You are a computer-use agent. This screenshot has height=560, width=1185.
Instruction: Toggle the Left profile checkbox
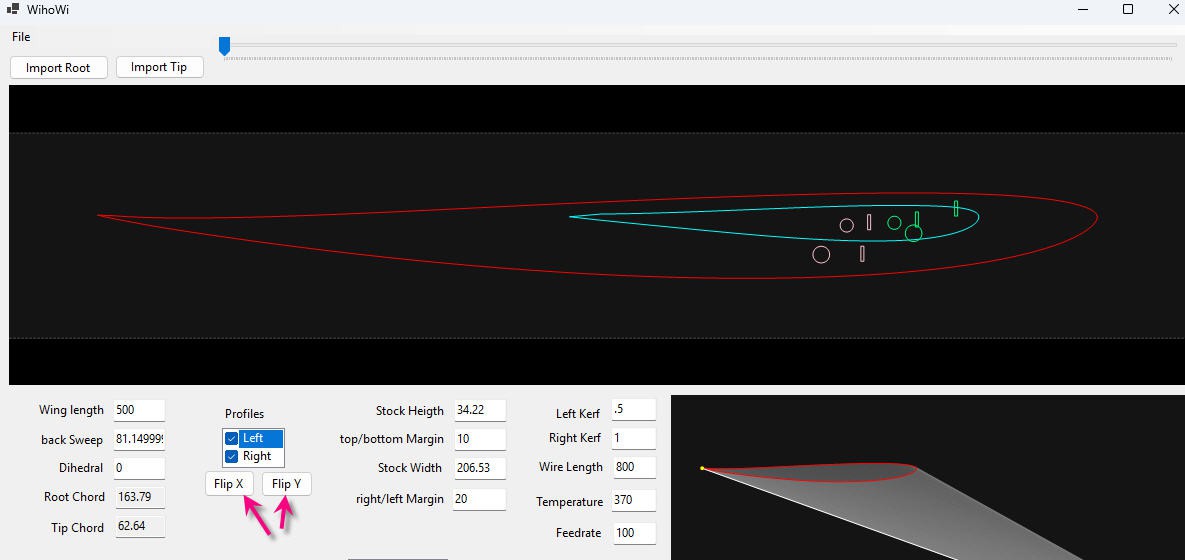click(232, 438)
